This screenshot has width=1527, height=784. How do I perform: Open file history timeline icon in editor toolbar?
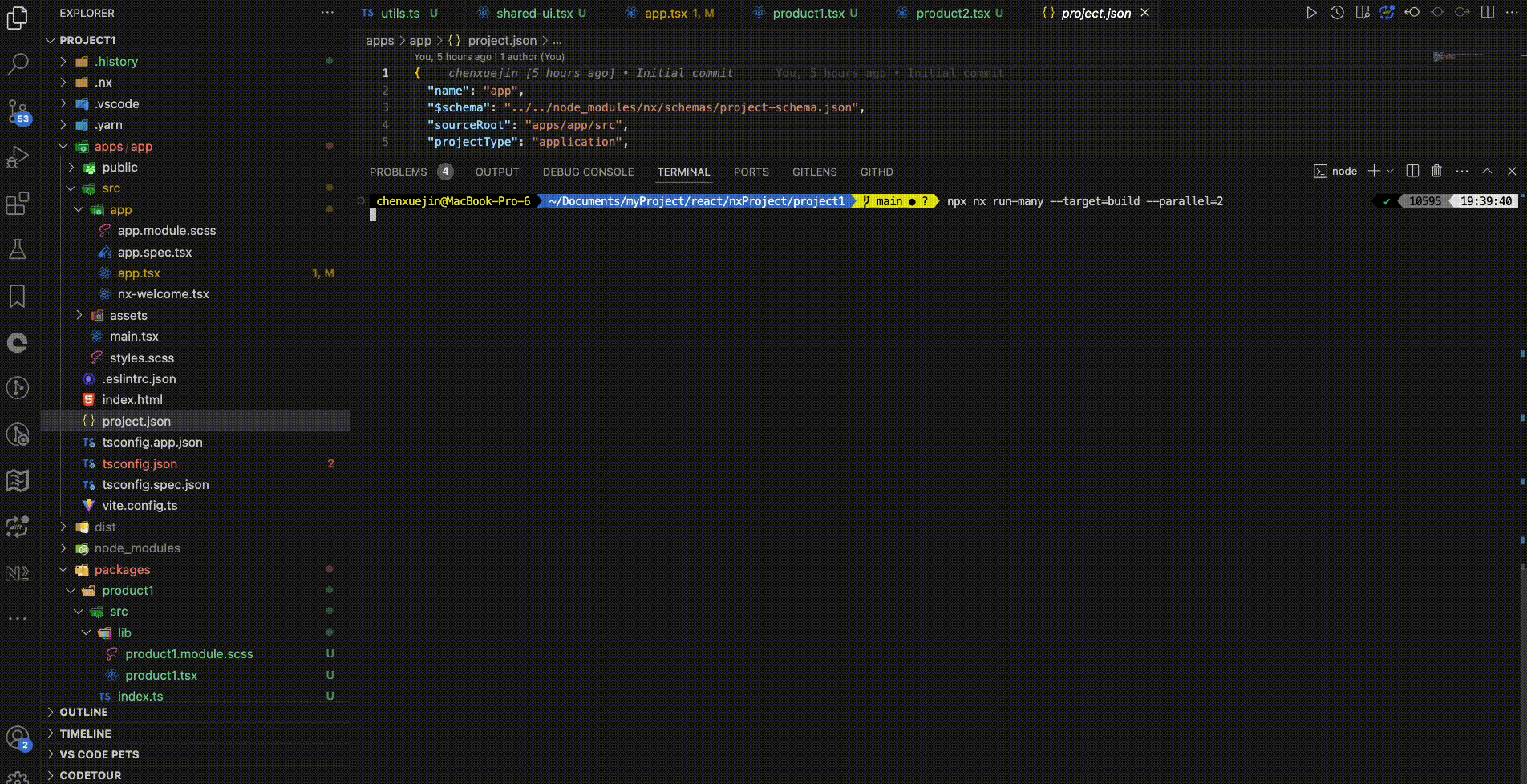pyautogui.click(x=1336, y=13)
